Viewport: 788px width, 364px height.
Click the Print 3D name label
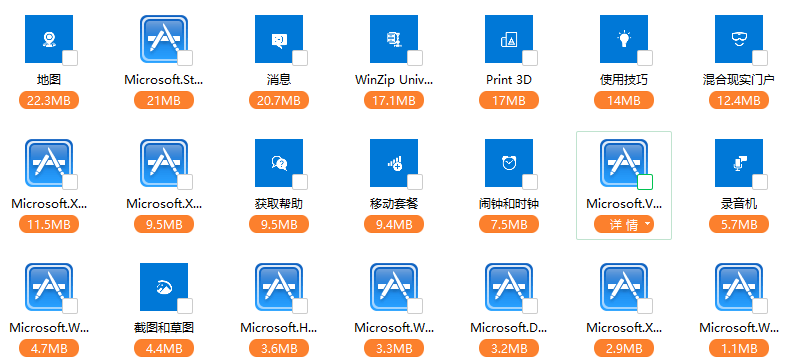(509, 79)
